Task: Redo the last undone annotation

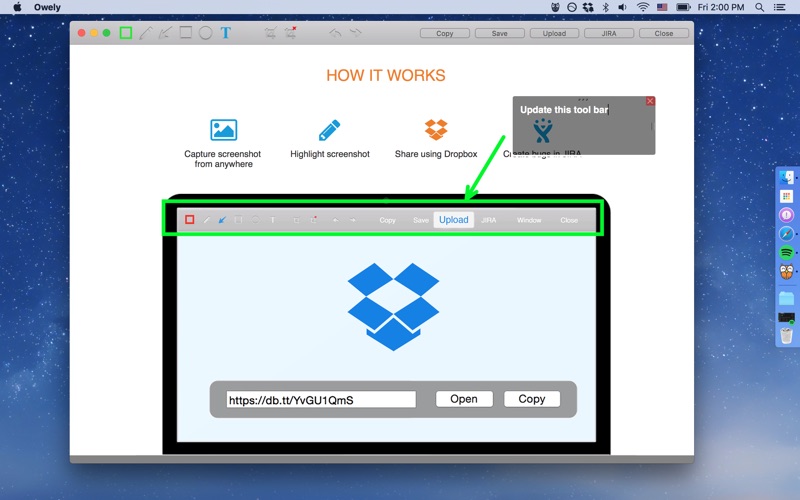Action: tap(355, 33)
